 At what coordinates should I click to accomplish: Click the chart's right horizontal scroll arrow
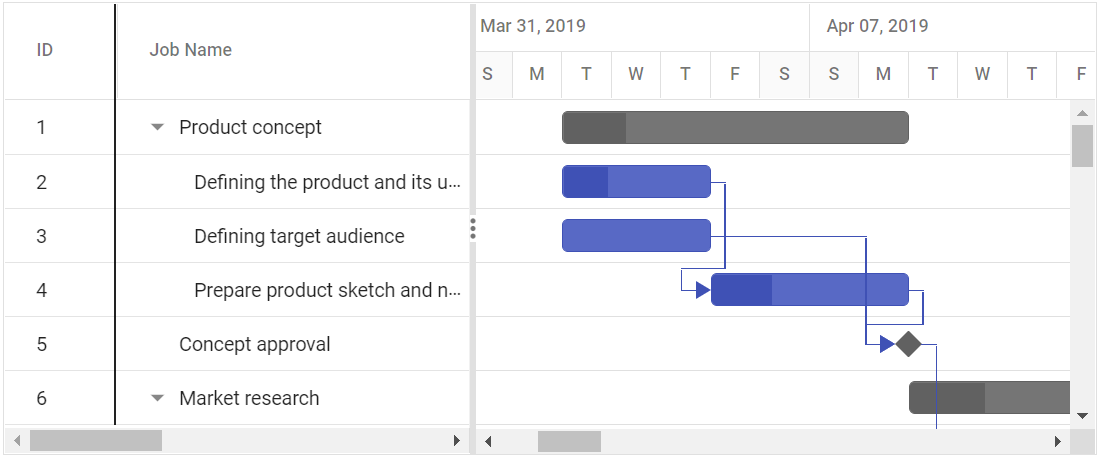1057,441
